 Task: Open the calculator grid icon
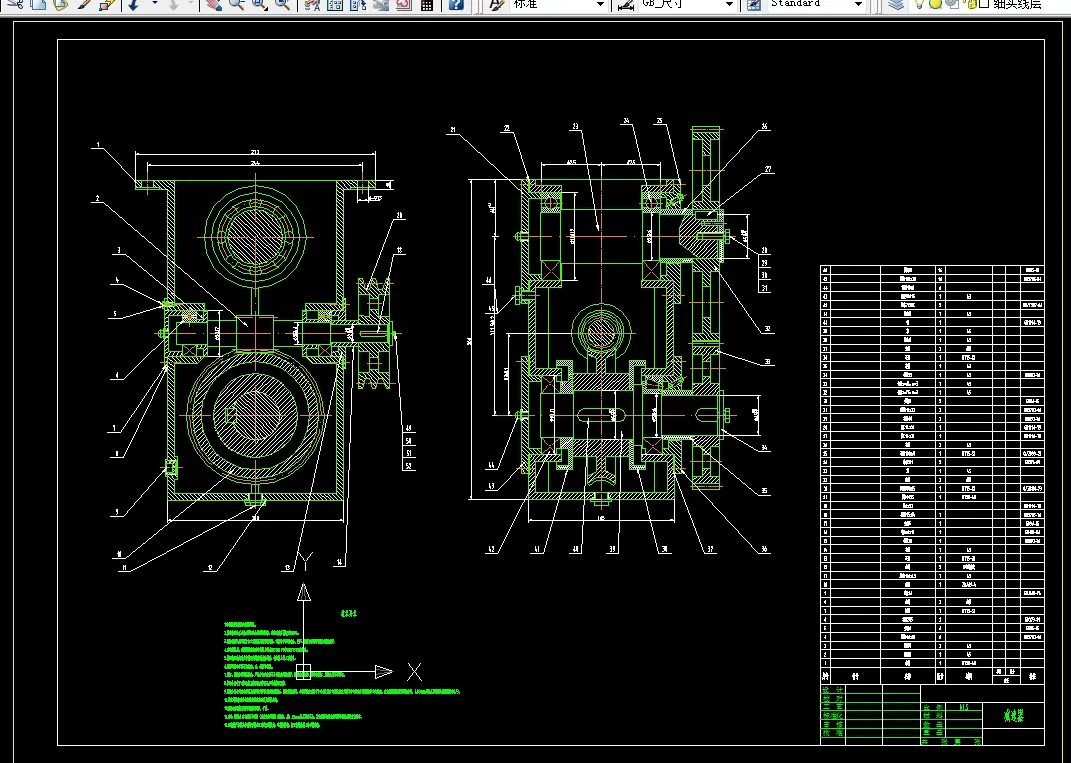(426, 4)
